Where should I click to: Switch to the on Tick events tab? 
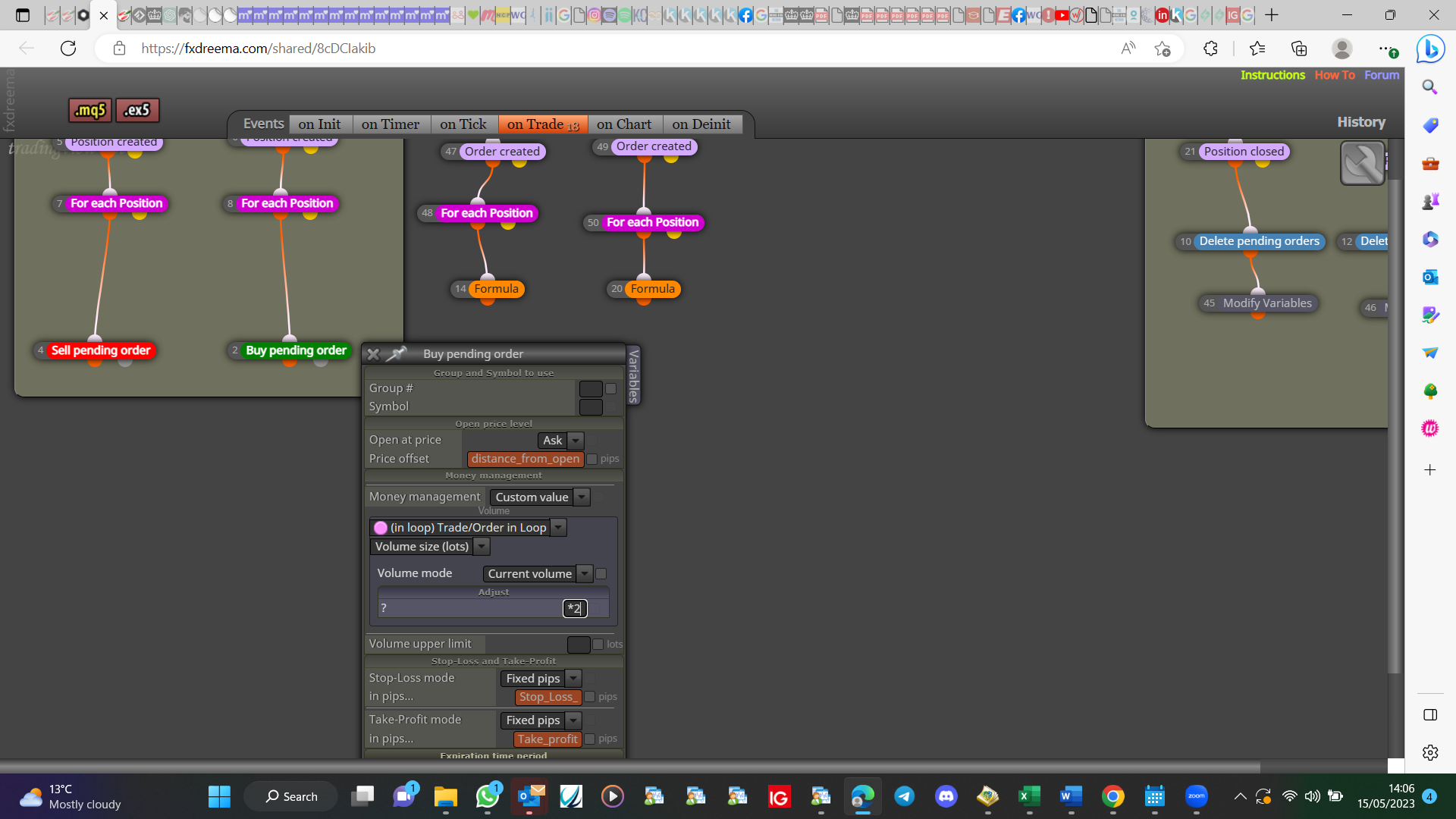[463, 124]
